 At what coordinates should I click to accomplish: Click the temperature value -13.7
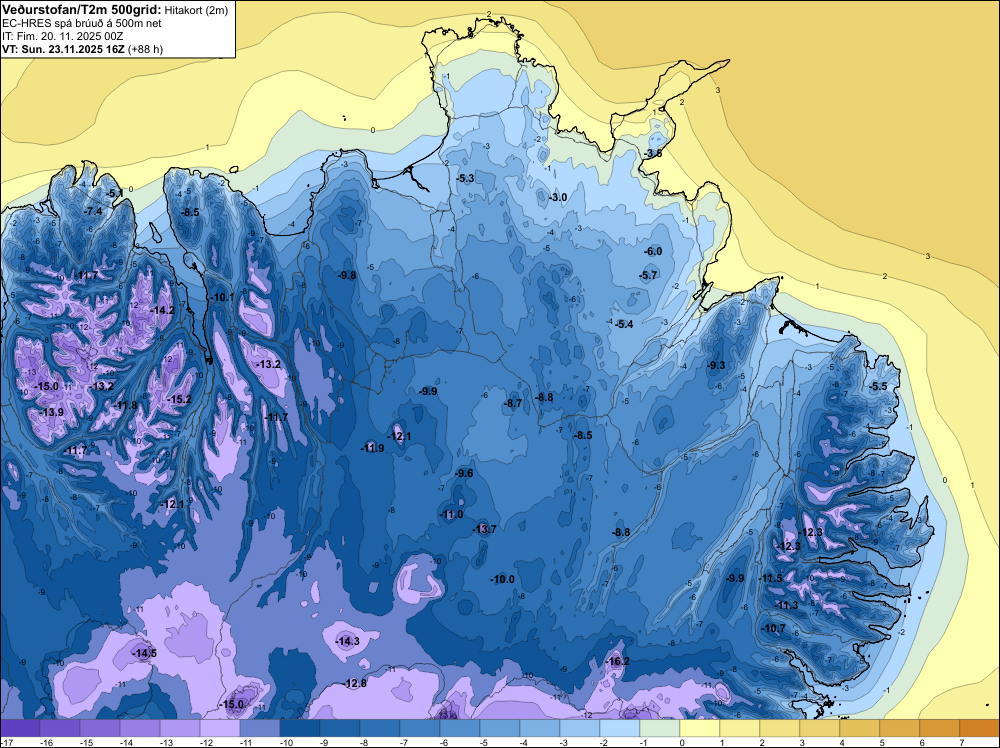coord(484,529)
